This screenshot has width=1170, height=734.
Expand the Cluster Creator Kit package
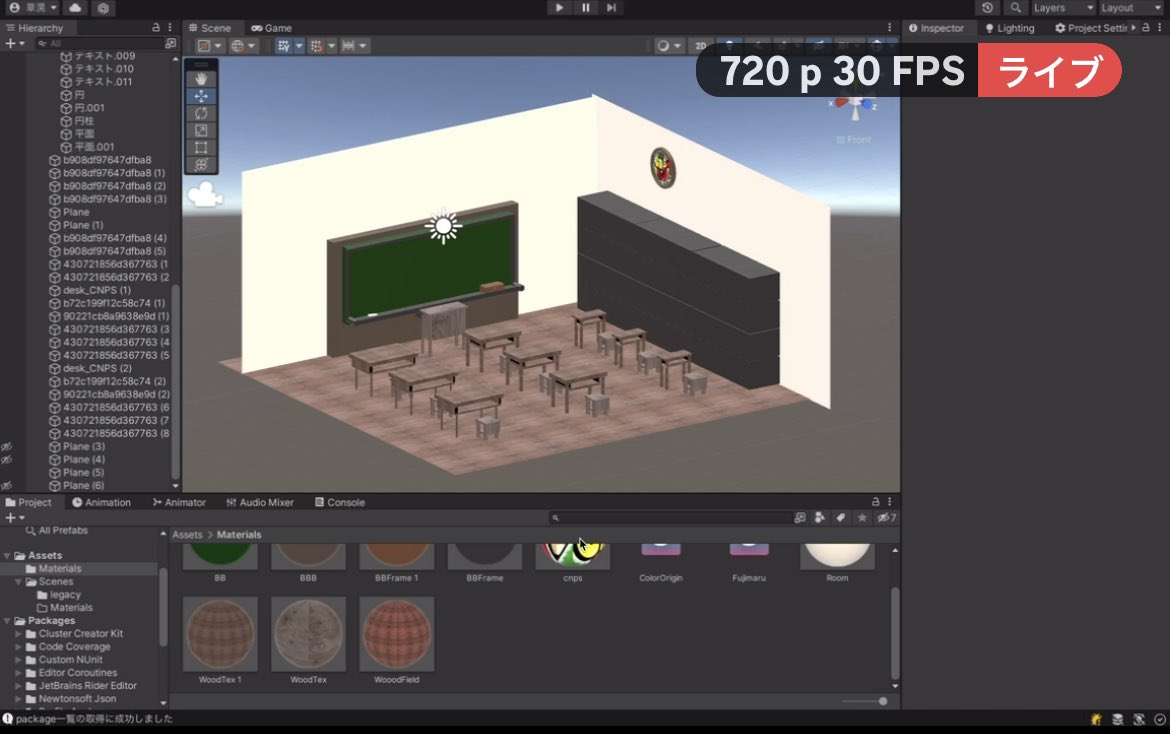coord(18,634)
